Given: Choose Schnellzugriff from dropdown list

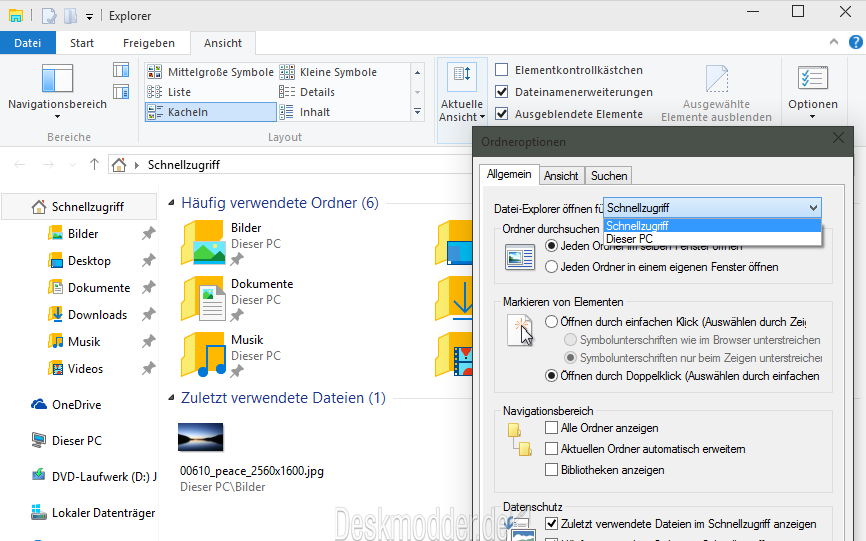Looking at the screenshot, I should point(712,226).
